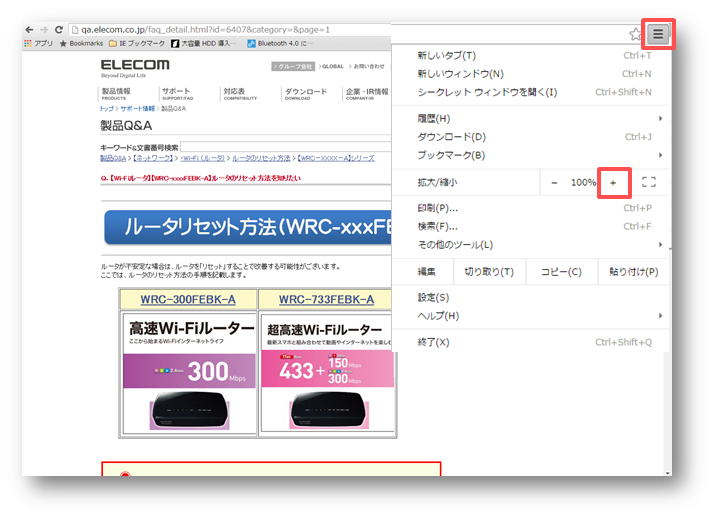The width and height of the screenshot is (714, 518).
Task: Click the WRC-733FEBK-A model link
Action: 326,300
